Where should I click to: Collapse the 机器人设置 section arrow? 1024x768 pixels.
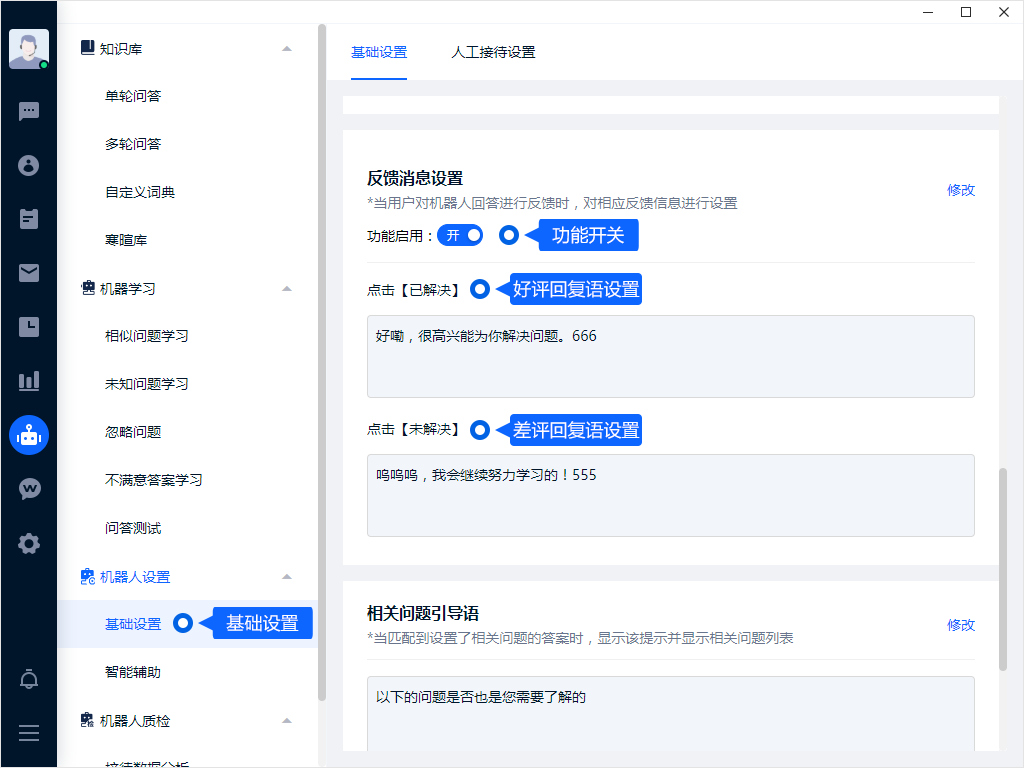(287, 576)
